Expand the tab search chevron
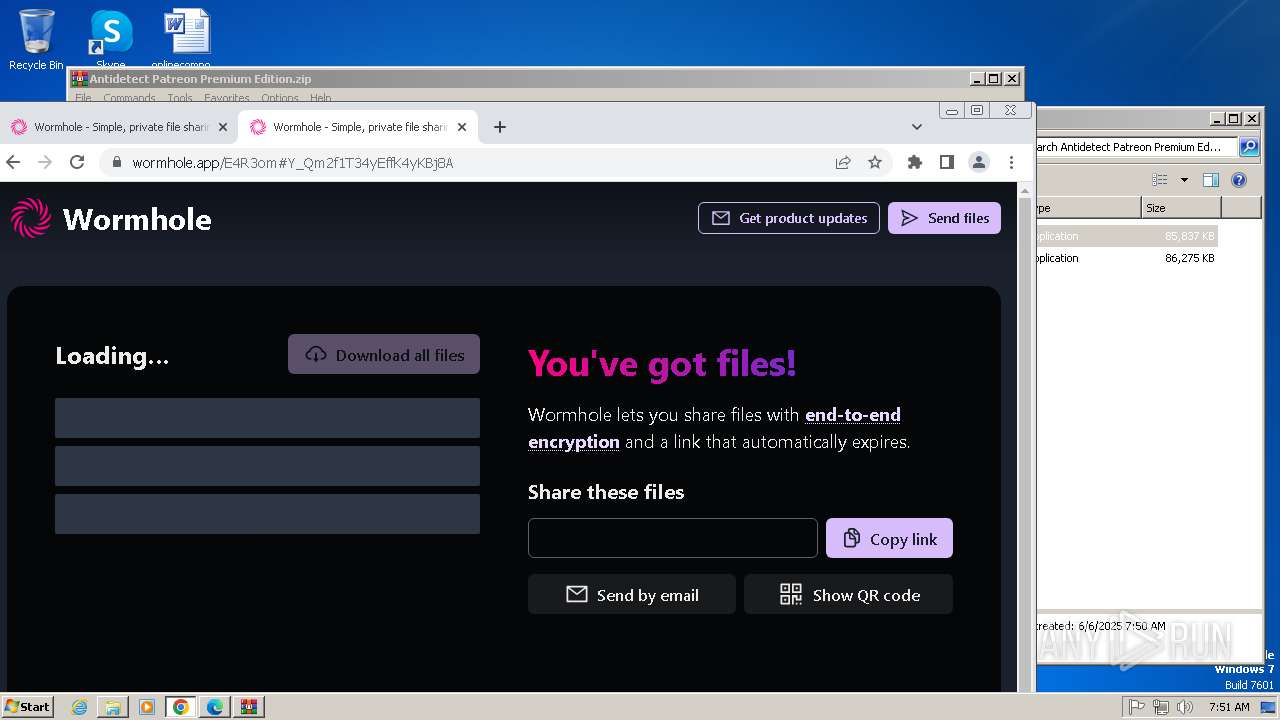The height and width of the screenshot is (720, 1280). click(x=916, y=127)
